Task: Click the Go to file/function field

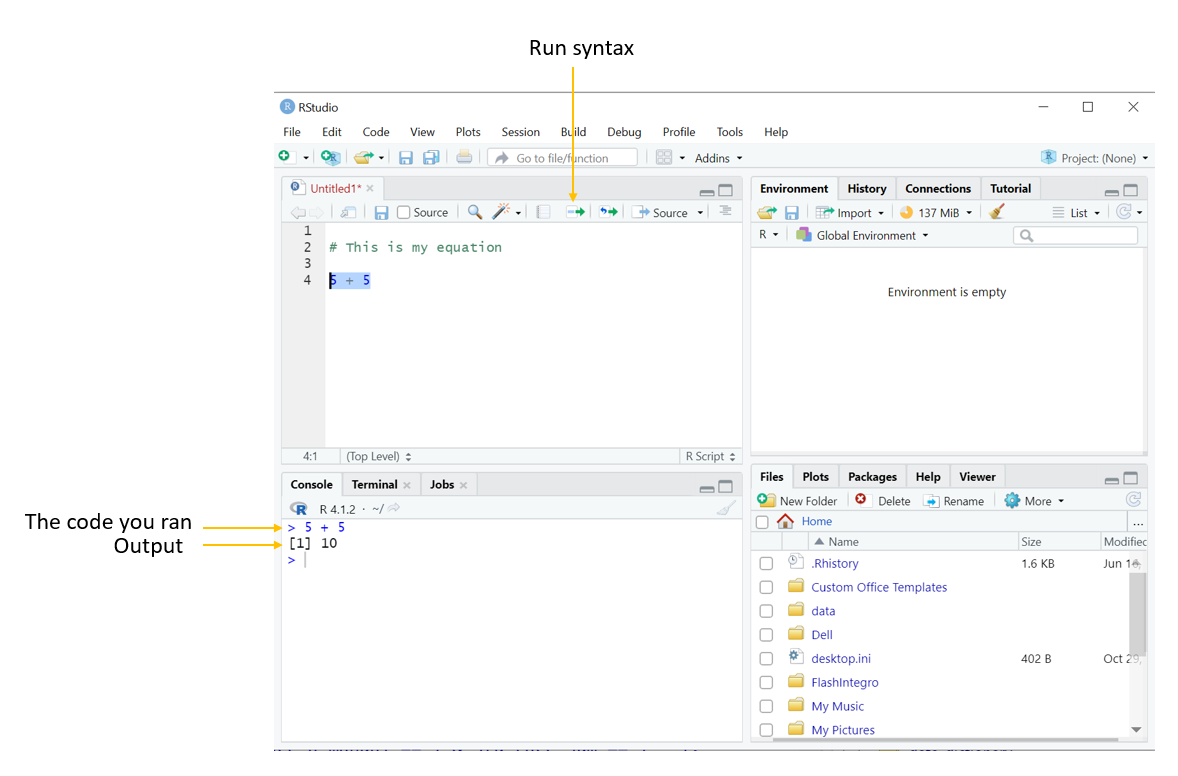Action: tap(562, 158)
